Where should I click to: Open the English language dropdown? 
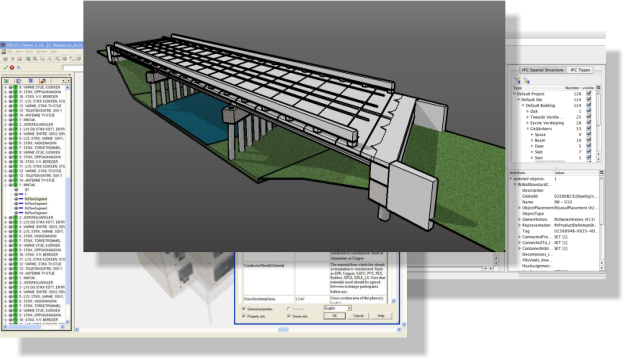(x=338, y=308)
